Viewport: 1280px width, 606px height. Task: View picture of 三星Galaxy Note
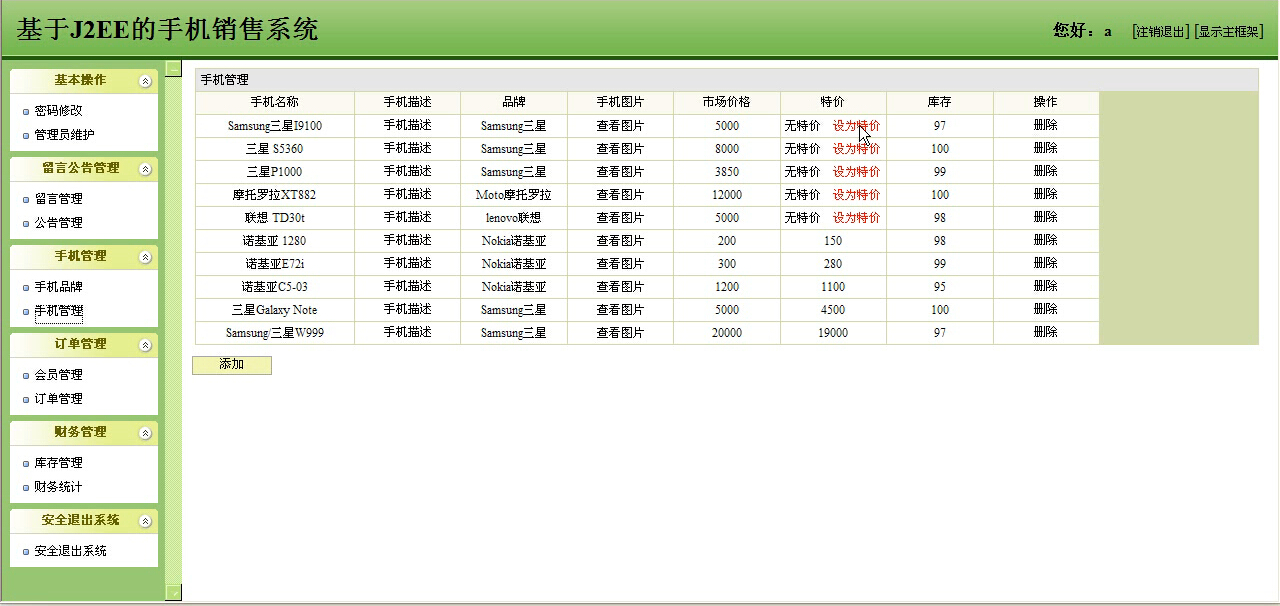pos(620,310)
